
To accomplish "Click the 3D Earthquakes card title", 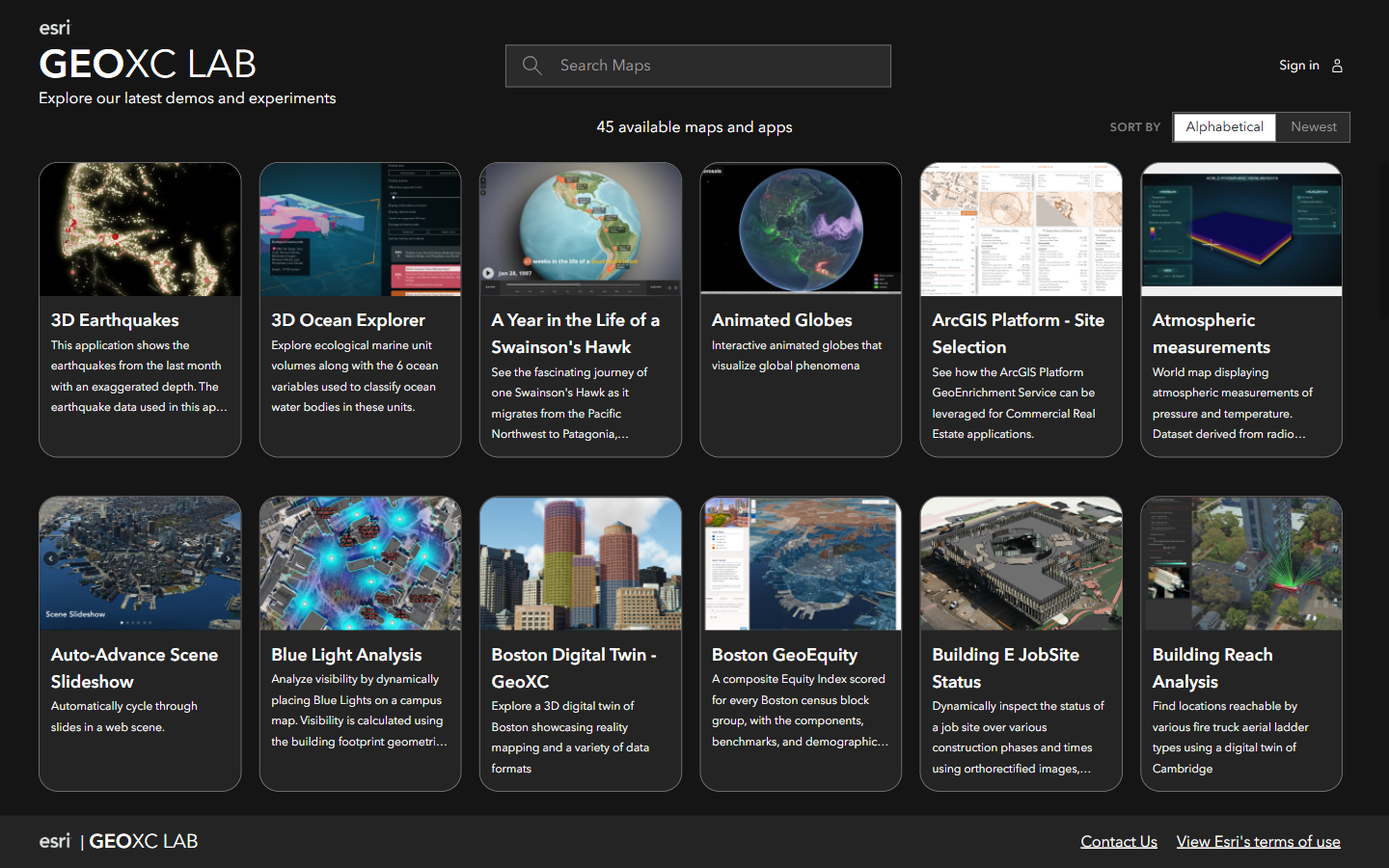I will pos(115,320).
